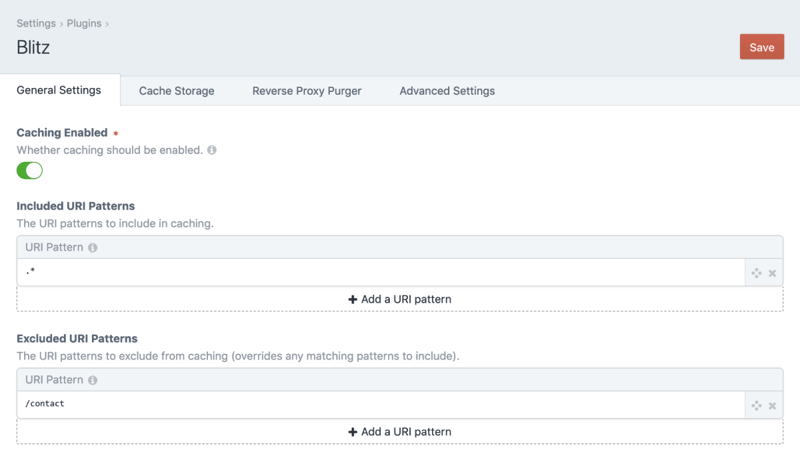Click the info icon beside Caching Enabled description
The image size is (800, 460).
pyautogui.click(x=212, y=150)
